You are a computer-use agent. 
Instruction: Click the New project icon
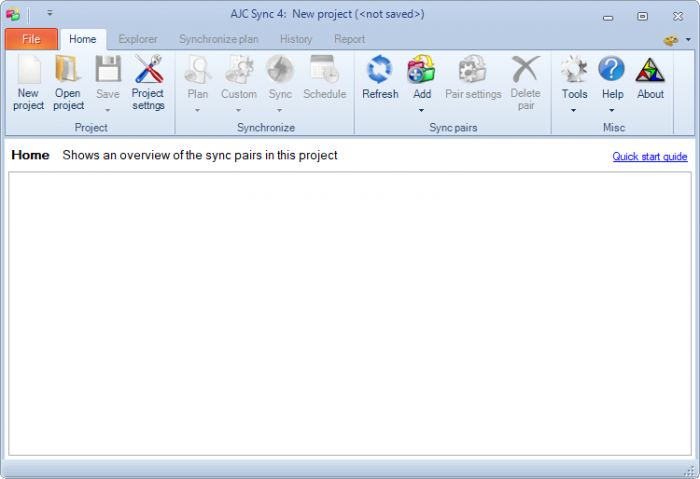tap(29, 69)
